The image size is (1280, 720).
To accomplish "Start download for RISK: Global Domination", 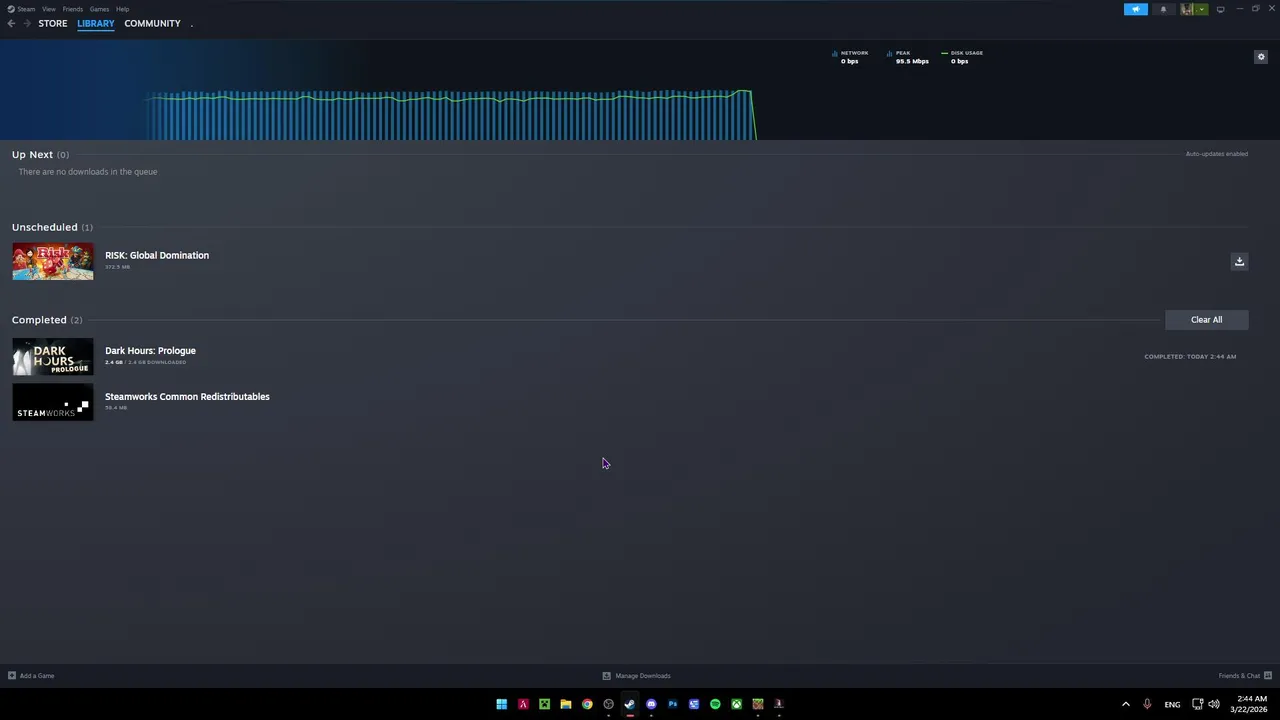I will coord(1239,261).
